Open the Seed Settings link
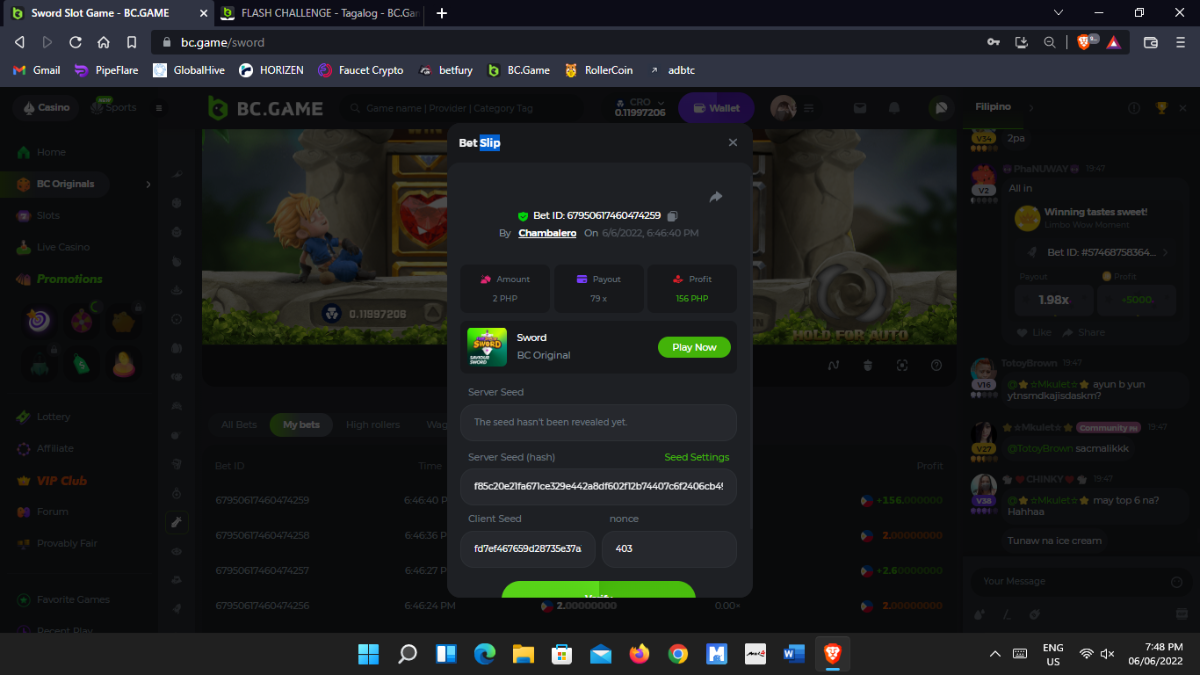Viewport: 1200px width, 675px height. pyautogui.click(x=696, y=457)
